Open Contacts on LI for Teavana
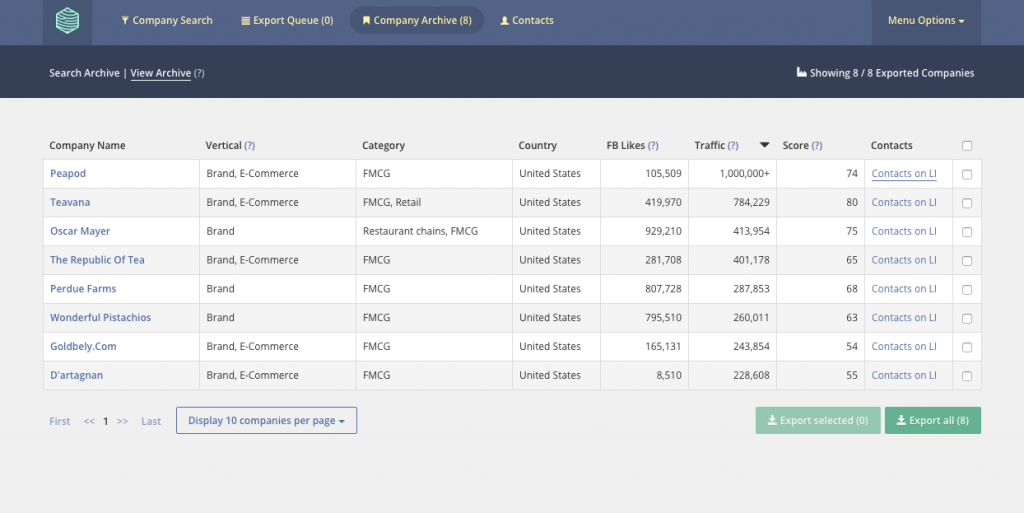Viewport: 1024px width, 513px height. tap(904, 202)
